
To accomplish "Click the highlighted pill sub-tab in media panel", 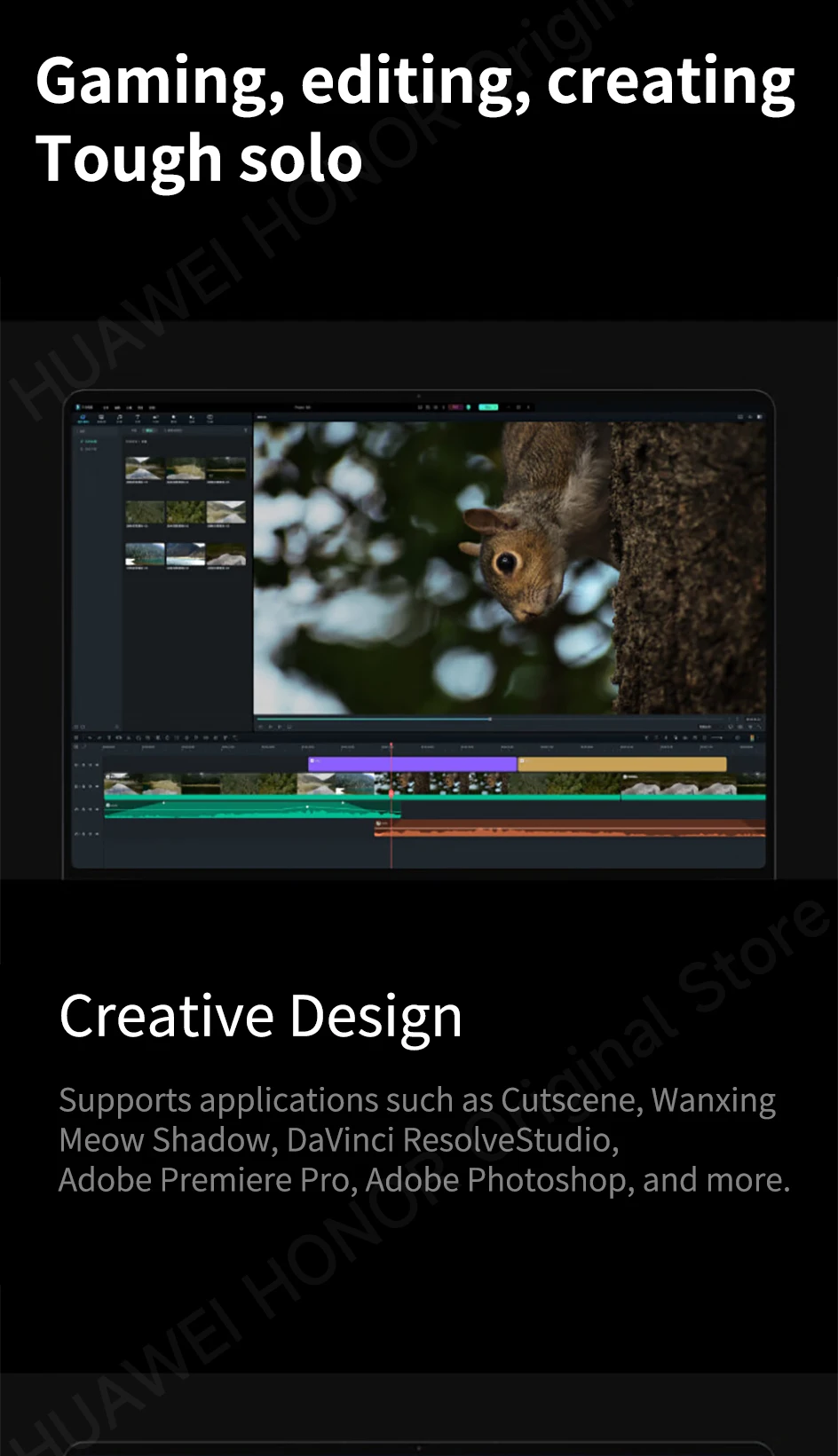I will [149, 430].
